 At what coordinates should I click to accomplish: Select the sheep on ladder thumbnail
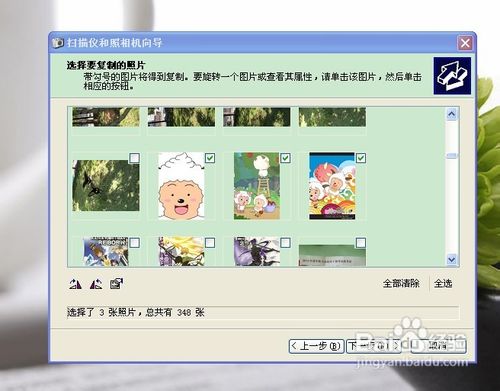coord(257,186)
